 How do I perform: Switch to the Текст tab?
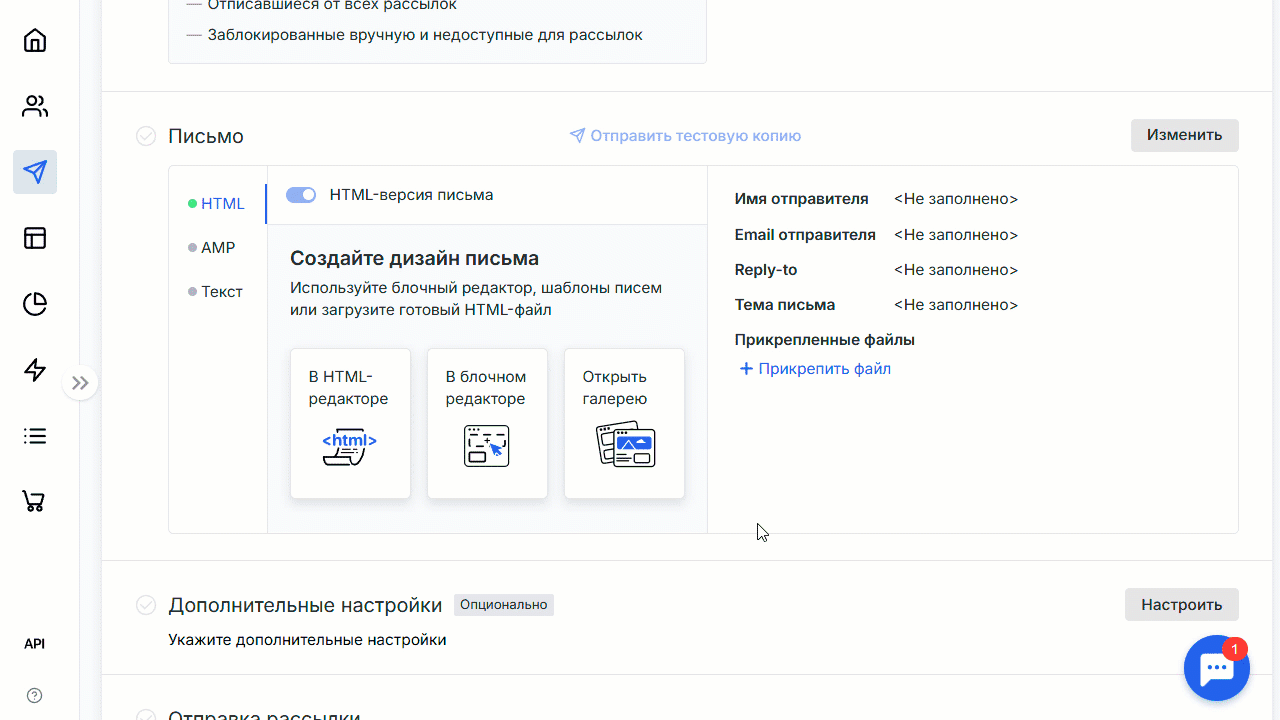tap(223, 291)
